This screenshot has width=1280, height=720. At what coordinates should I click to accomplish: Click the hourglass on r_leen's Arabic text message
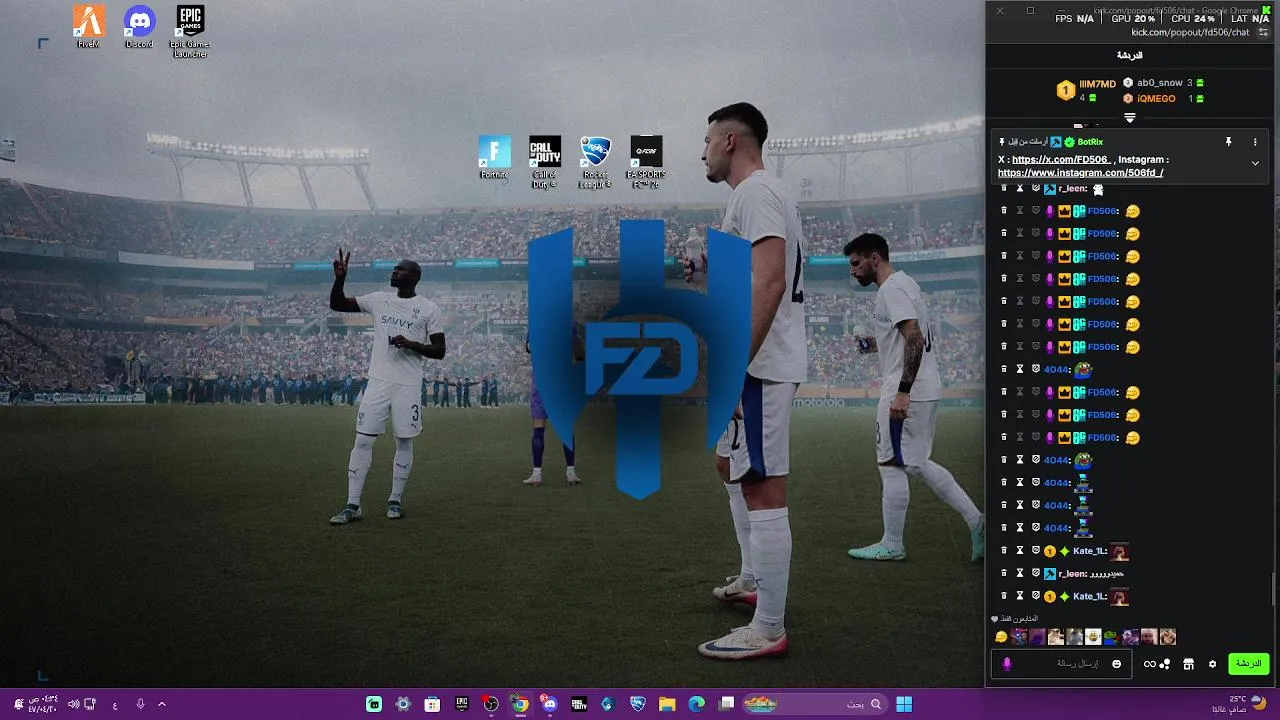[x=1020, y=573]
